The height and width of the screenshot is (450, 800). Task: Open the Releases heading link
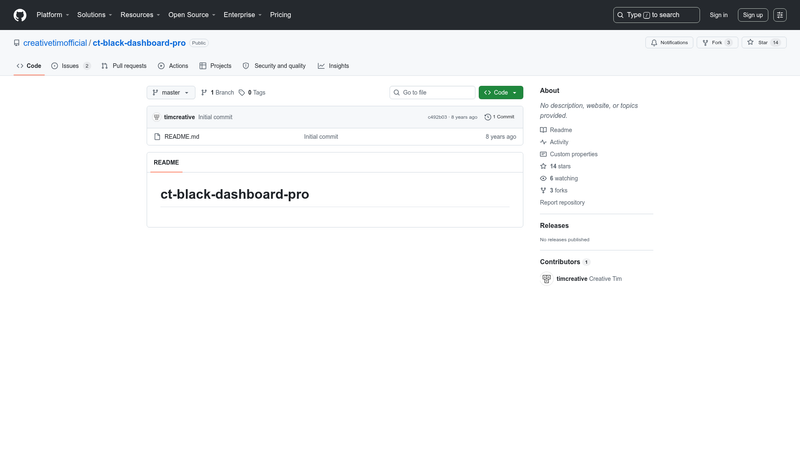pos(554,226)
